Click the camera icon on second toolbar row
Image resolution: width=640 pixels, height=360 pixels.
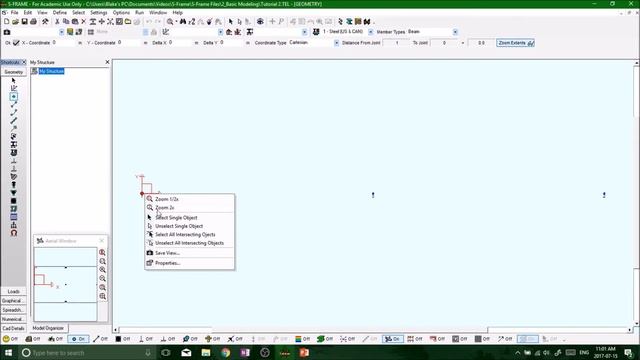[7, 32]
